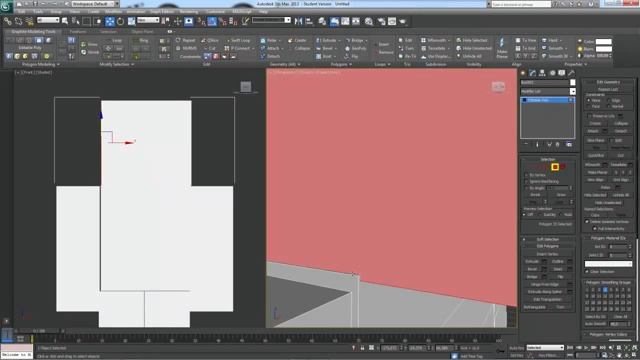Open the Modifiers menu
The height and width of the screenshot is (360, 640).
click(113, 12)
